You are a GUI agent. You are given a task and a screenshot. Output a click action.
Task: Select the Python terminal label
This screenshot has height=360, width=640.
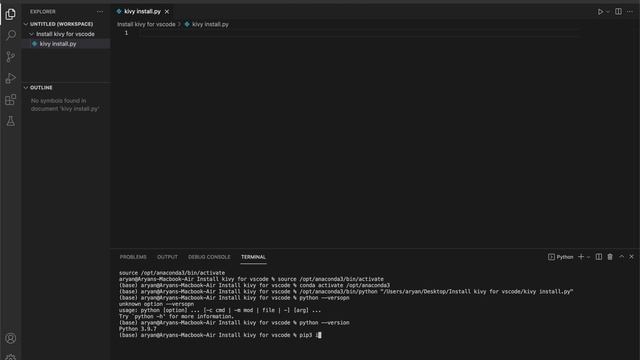point(560,257)
